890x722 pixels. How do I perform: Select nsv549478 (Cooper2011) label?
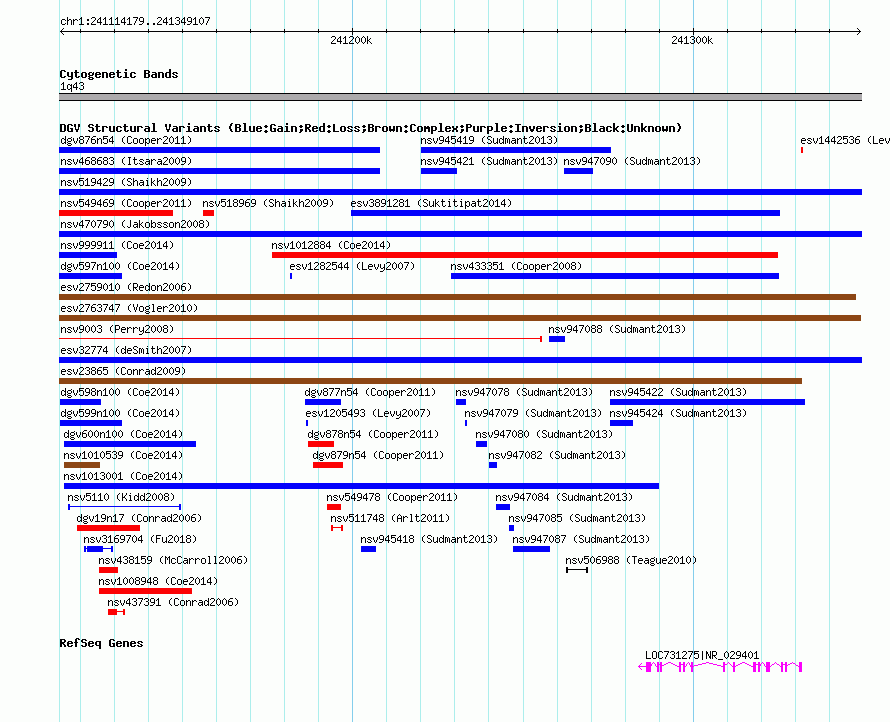(x=392, y=497)
